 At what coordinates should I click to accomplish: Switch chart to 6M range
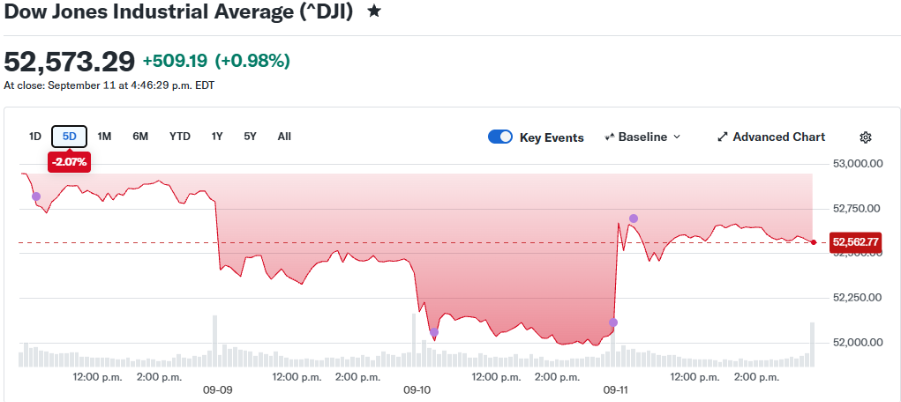140,137
